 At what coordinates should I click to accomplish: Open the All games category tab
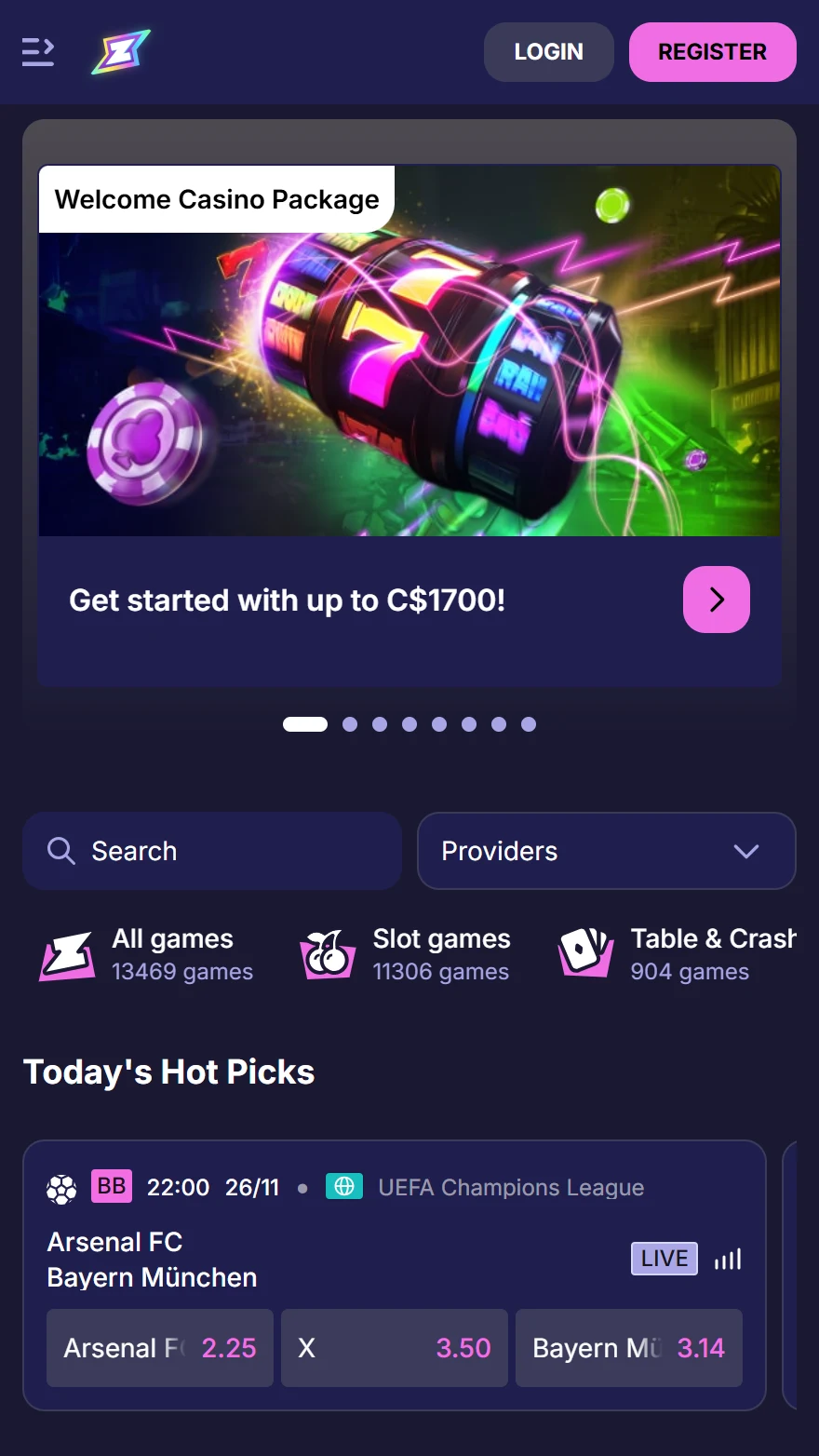146,955
